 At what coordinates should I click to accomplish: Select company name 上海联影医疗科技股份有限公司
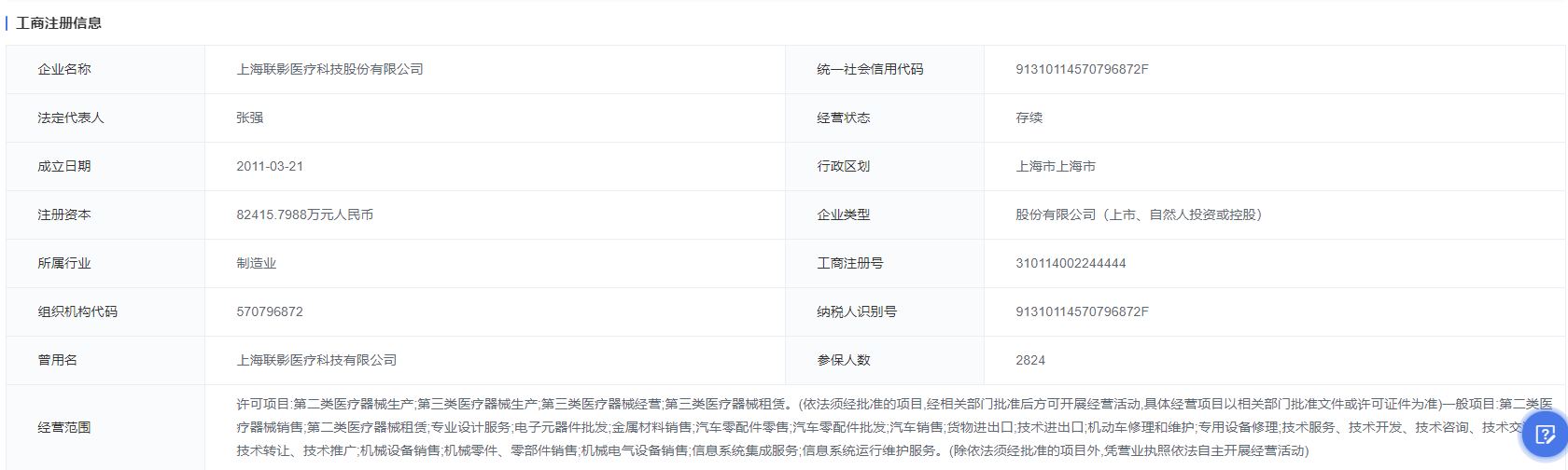(329, 69)
